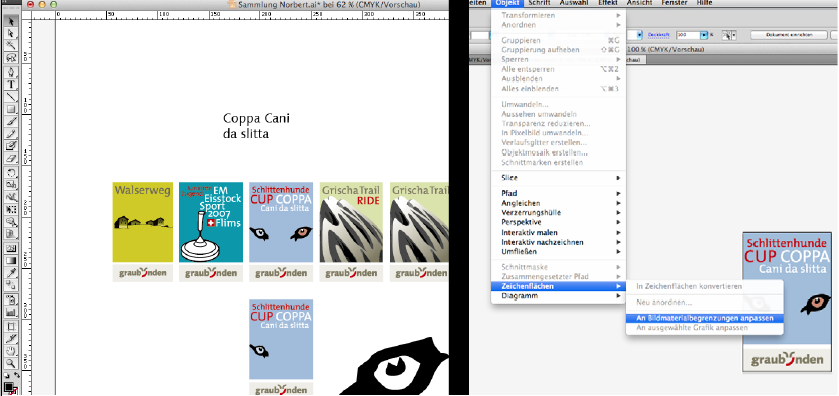Select the Eraser tool
Viewport: 839px width, 396px height.
[x=11, y=158]
